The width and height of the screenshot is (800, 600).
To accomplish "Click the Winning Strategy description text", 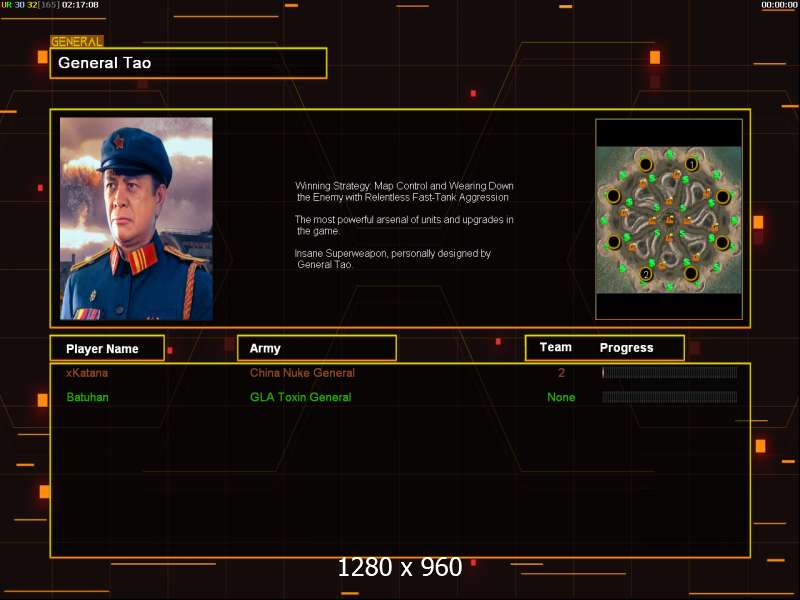I will click(x=404, y=191).
